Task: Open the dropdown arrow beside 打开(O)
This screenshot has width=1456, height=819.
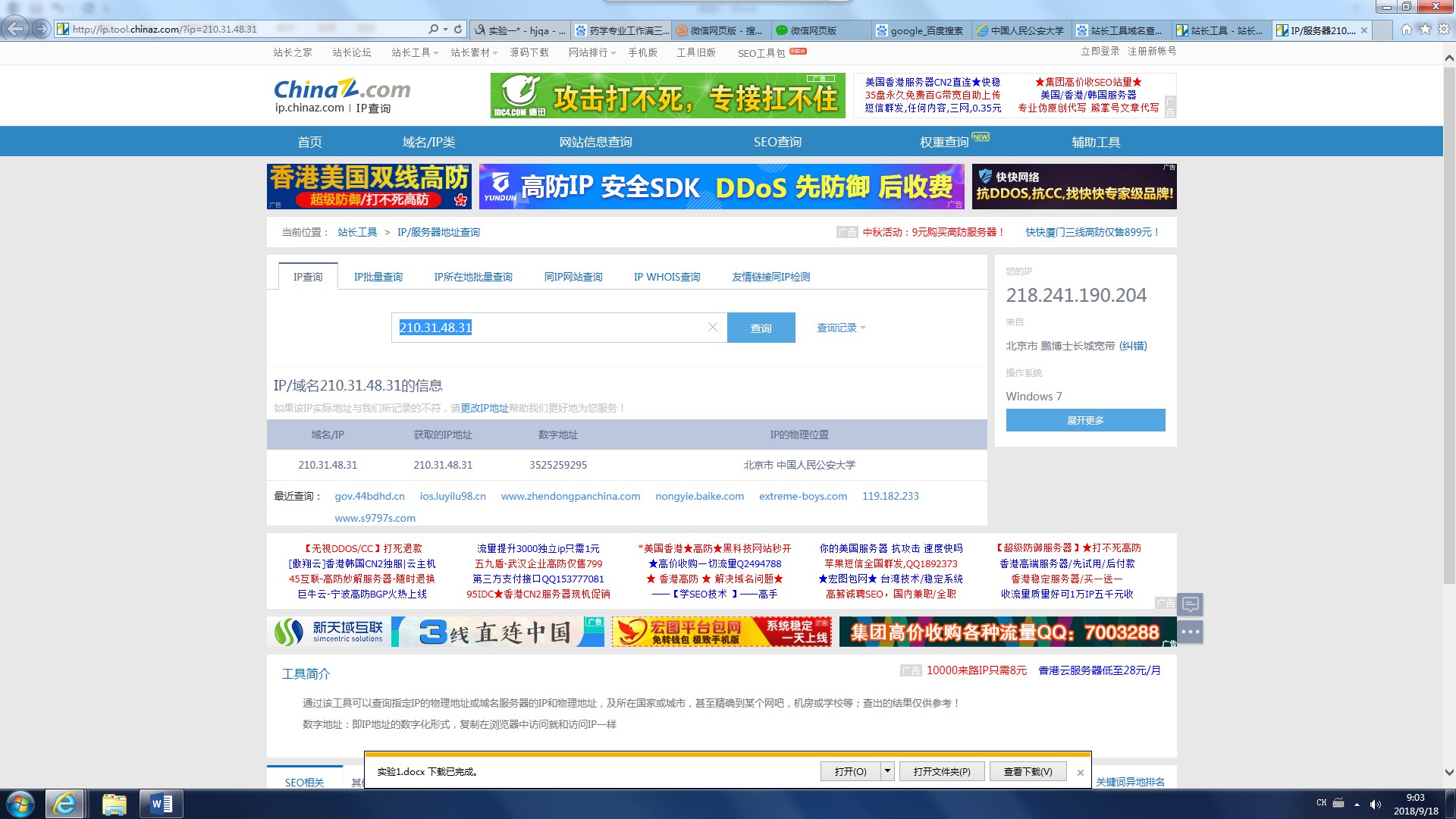Action: point(887,771)
